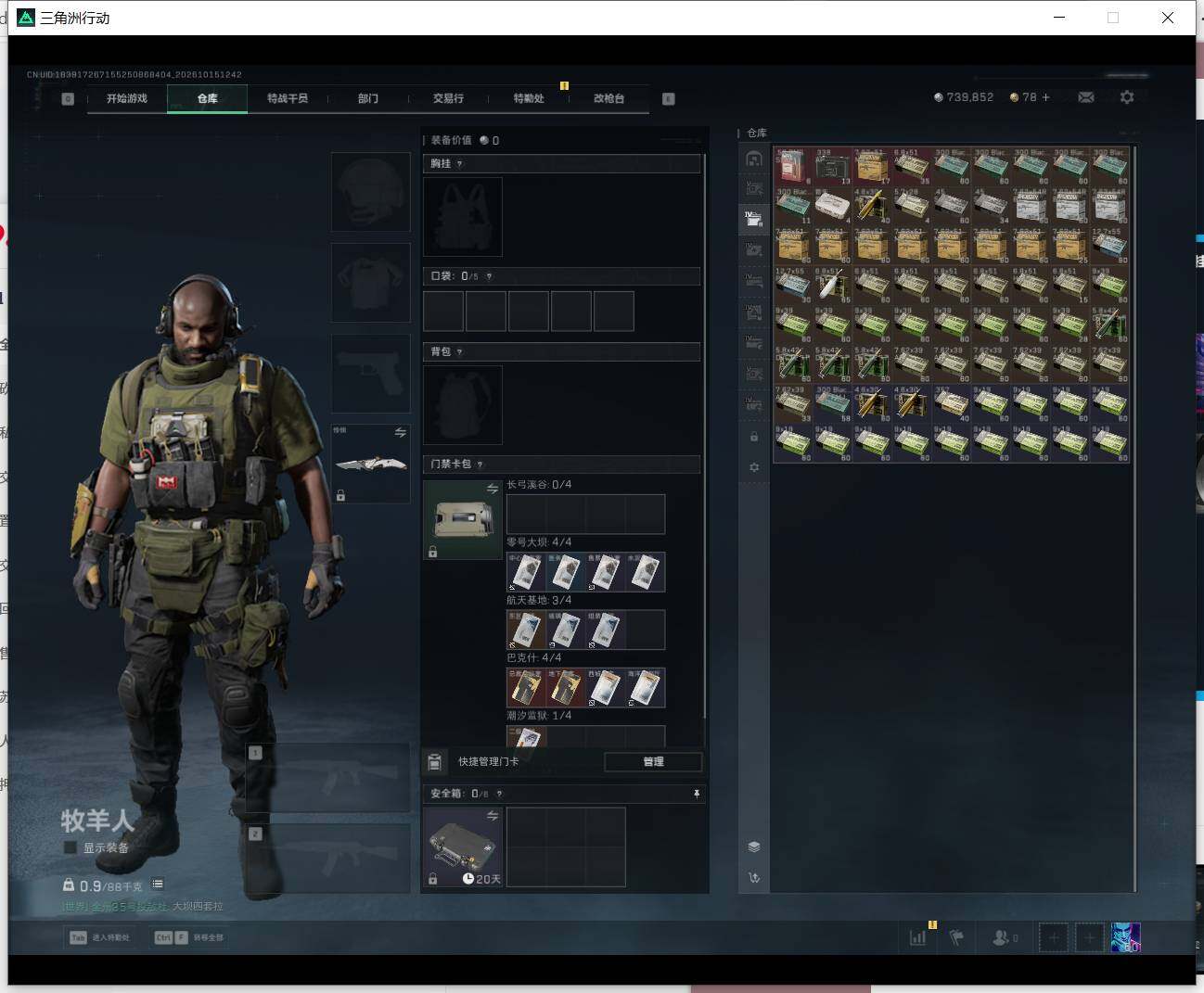This screenshot has width=1204, height=993.
Task: Click the flag icon in the bottom bar
Action: pyautogui.click(x=956, y=937)
